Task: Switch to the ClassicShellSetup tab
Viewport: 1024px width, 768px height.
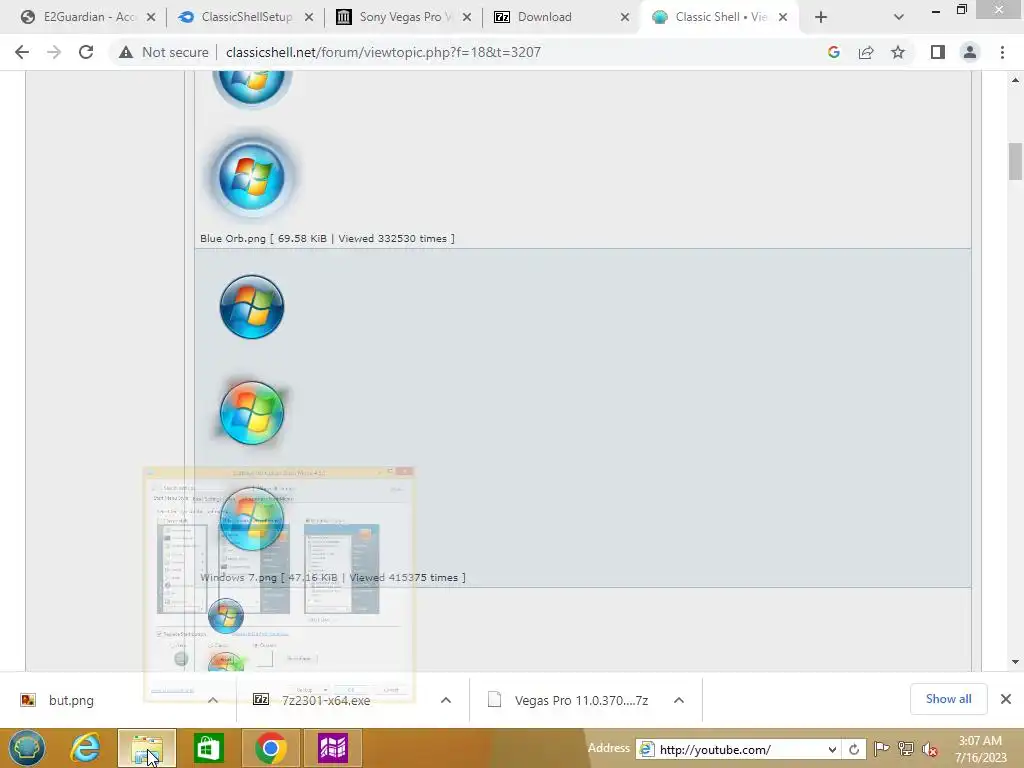Action: click(246, 17)
